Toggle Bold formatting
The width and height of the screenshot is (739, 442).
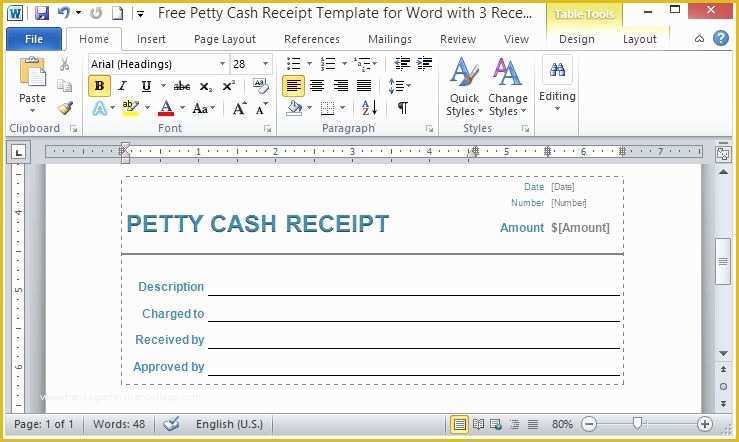click(99, 86)
